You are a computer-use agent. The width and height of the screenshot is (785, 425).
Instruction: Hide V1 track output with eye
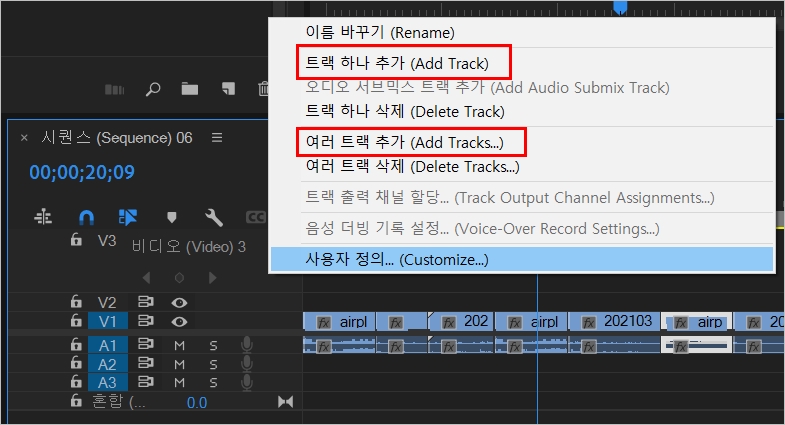pyautogui.click(x=179, y=321)
